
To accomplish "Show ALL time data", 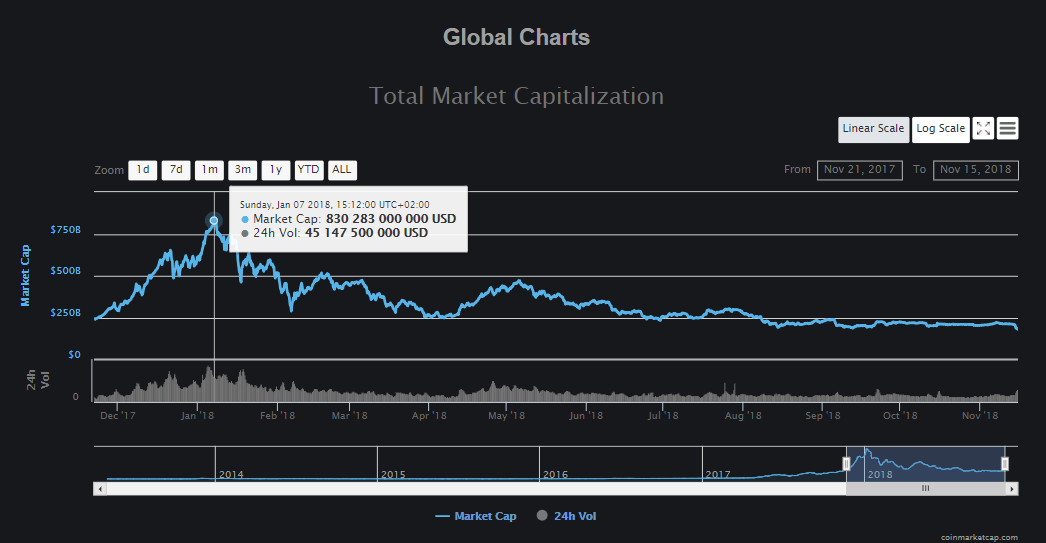I will click(x=341, y=170).
